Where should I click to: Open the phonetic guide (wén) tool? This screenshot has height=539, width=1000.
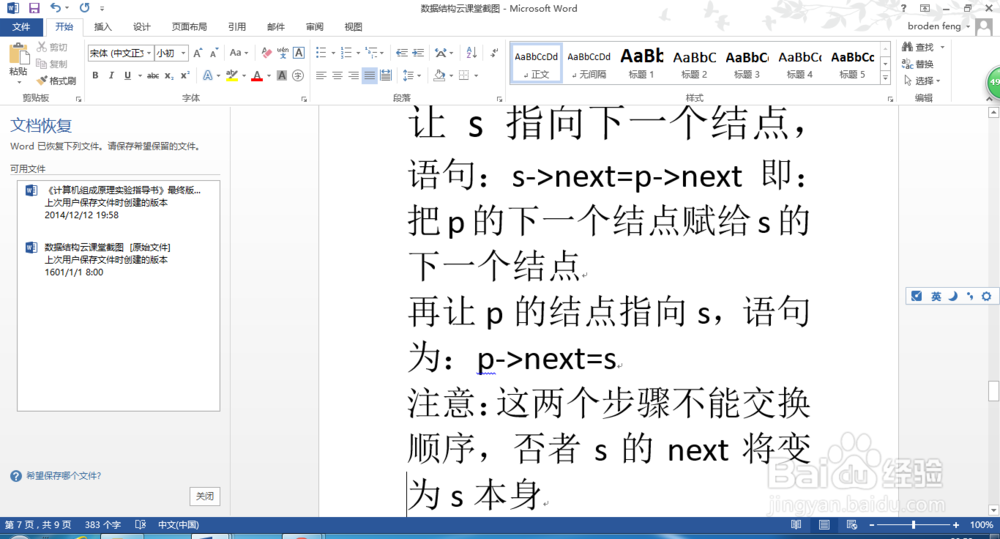283,53
